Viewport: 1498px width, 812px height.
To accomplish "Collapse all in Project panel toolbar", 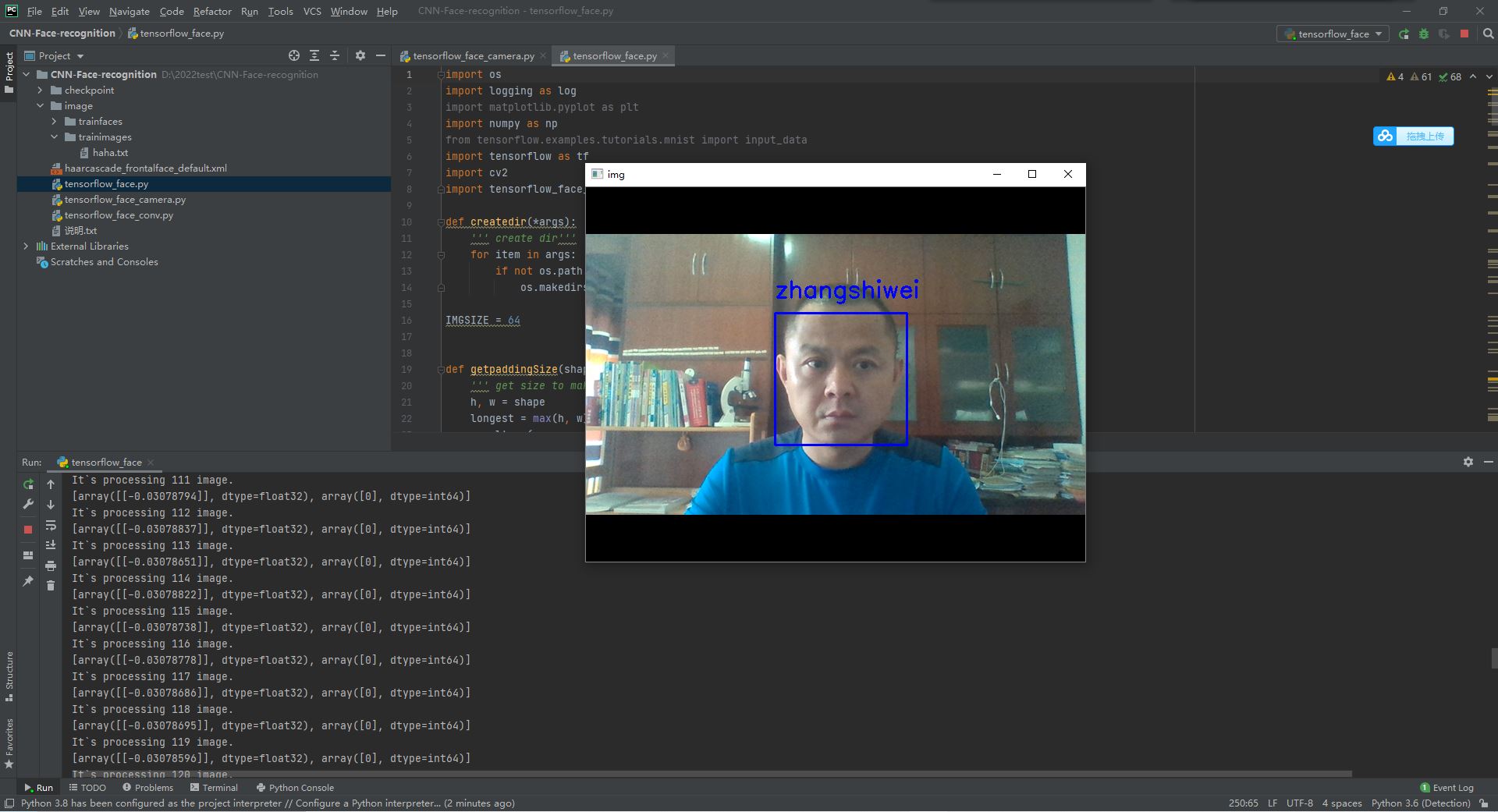I will click(335, 55).
